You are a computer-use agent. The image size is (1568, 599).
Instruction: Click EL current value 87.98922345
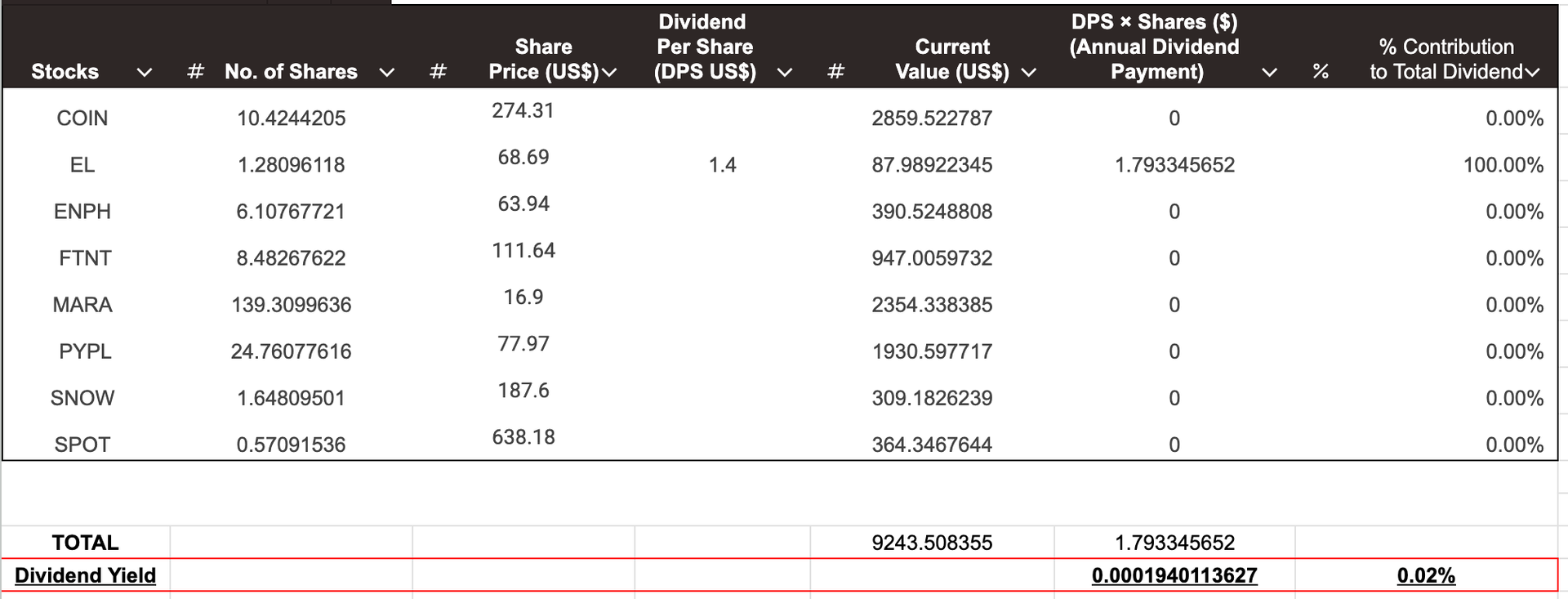(932, 165)
